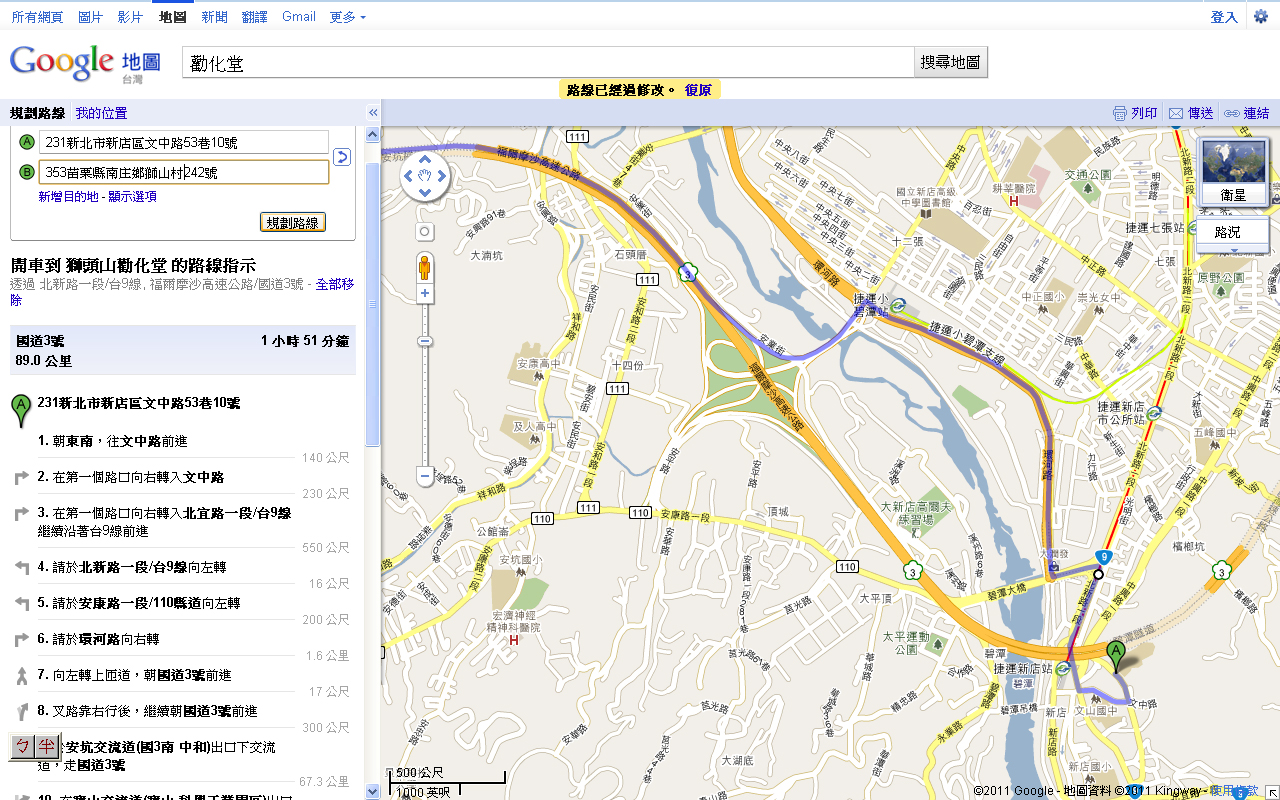Click the 新增目的地 link
Screen dimensions: 1280x800
(x=69, y=197)
